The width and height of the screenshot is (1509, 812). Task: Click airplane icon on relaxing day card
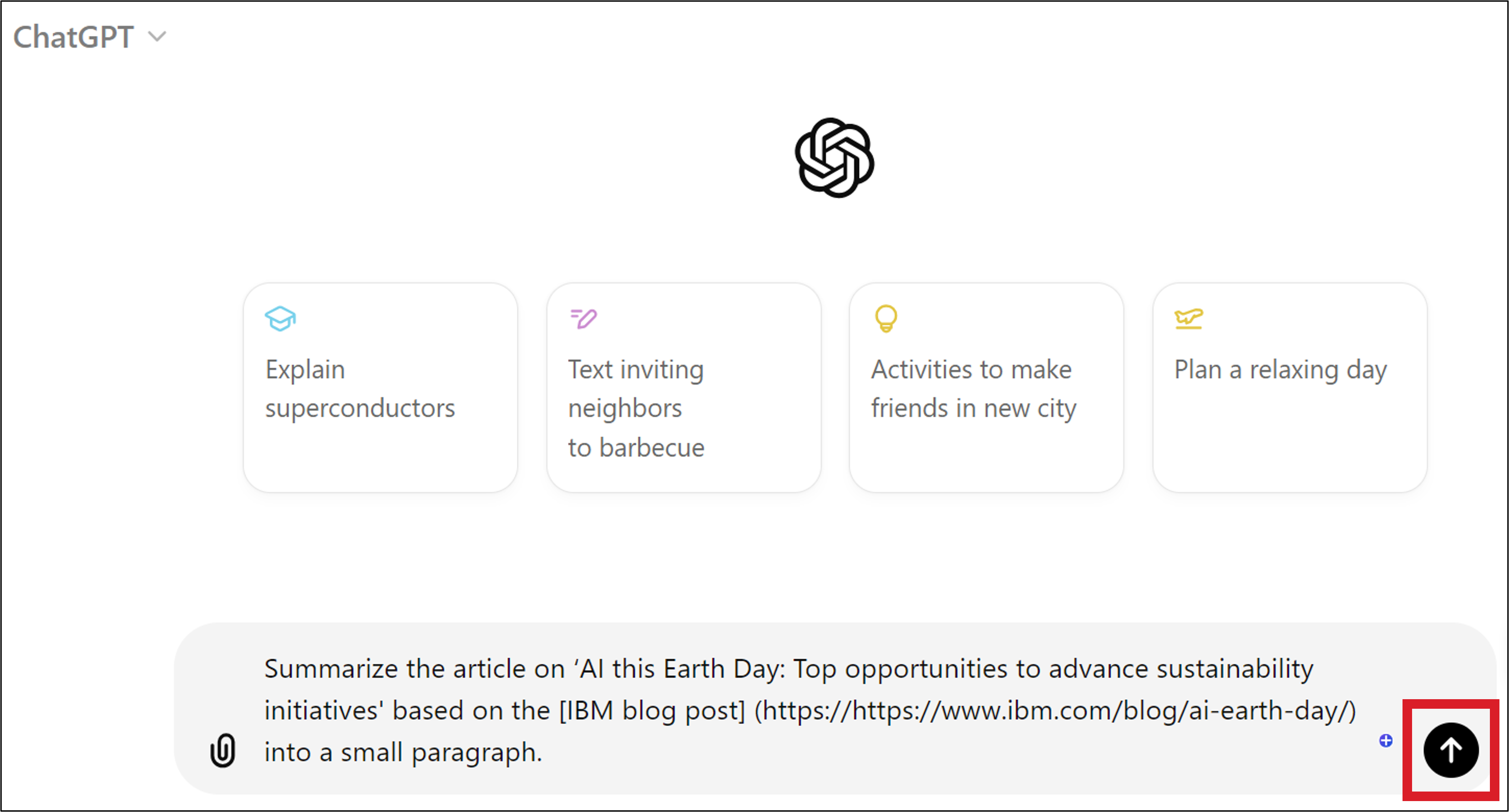(1189, 318)
